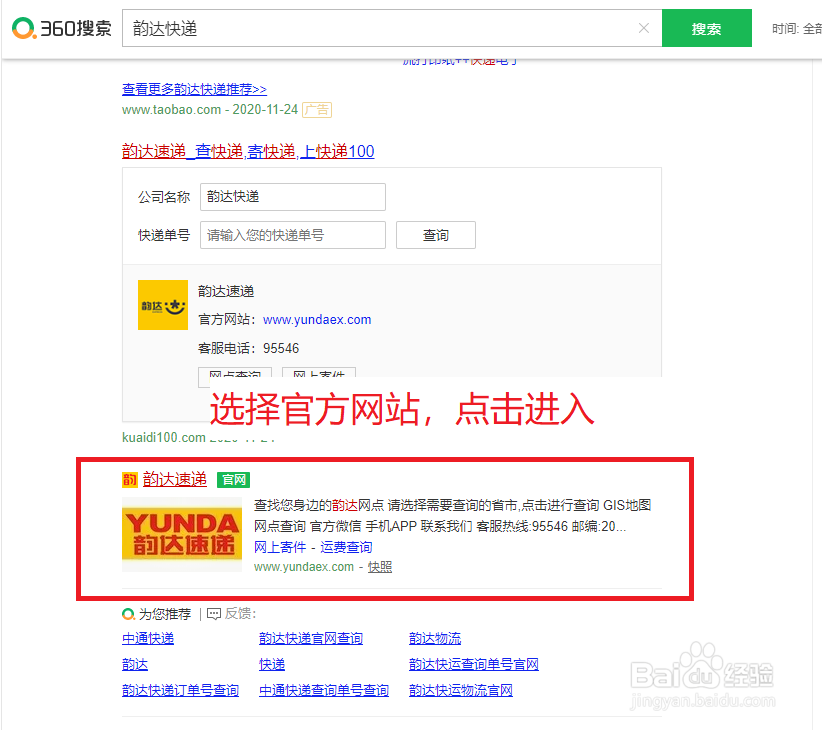Click the 为您推荐 logo icon
Viewport: 822px width, 730px height.
(128, 614)
